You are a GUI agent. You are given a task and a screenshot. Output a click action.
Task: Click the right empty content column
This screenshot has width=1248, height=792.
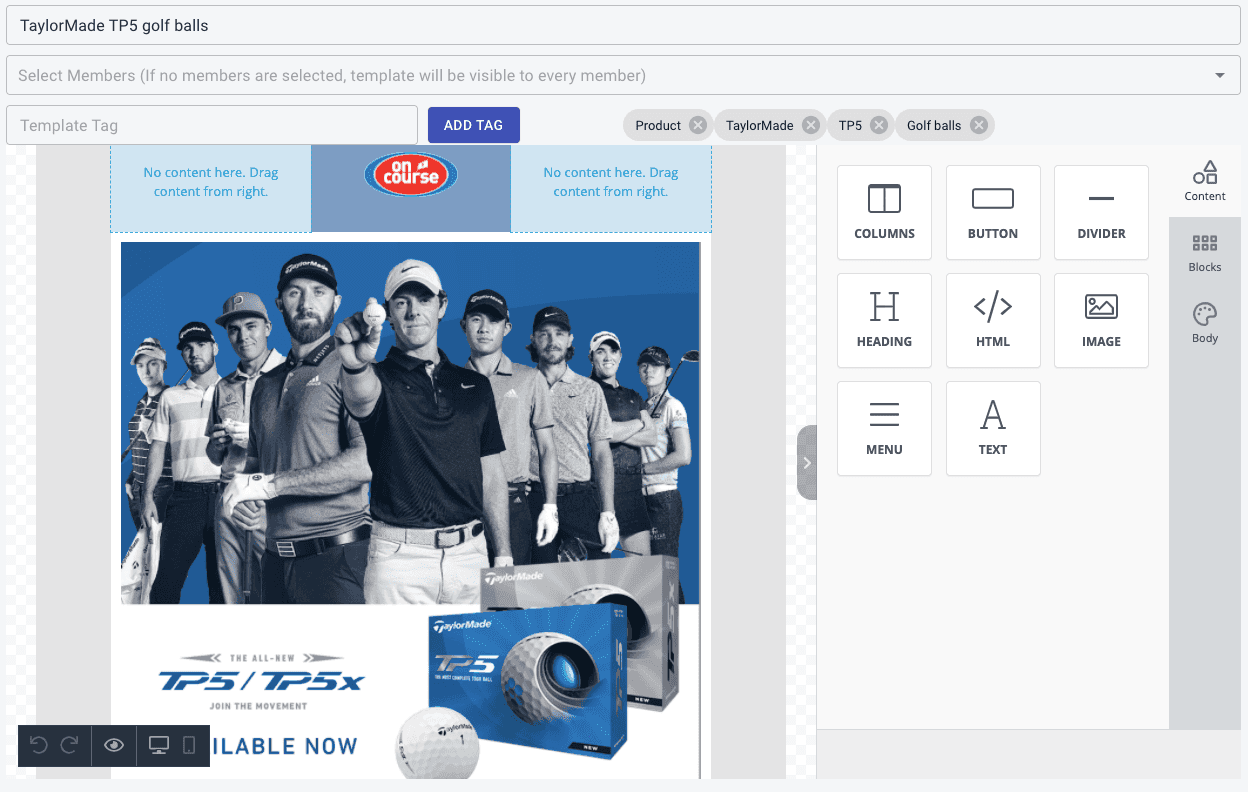point(611,189)
